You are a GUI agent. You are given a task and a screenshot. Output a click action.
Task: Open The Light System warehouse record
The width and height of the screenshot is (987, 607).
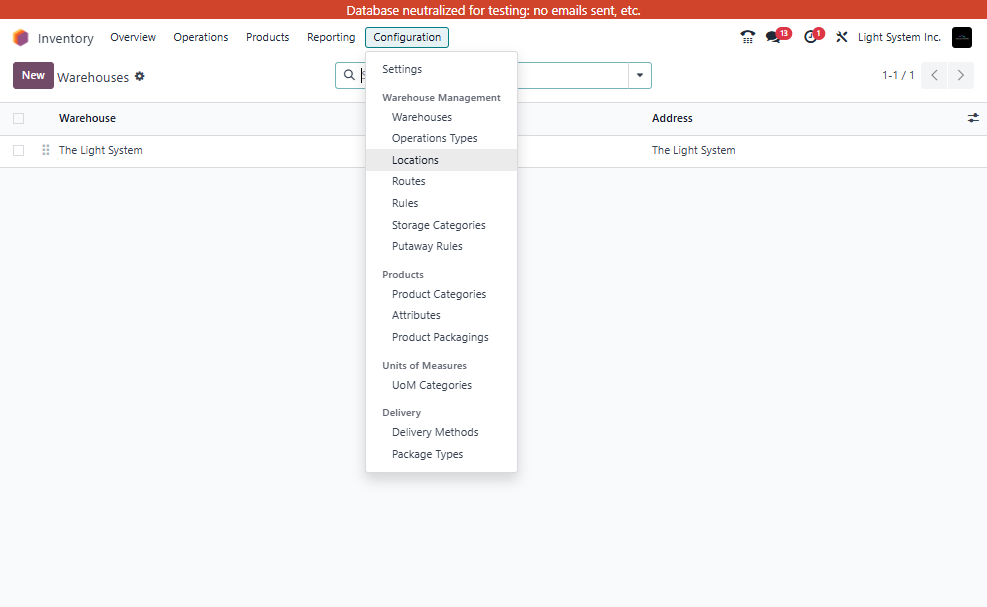(101, 150)
